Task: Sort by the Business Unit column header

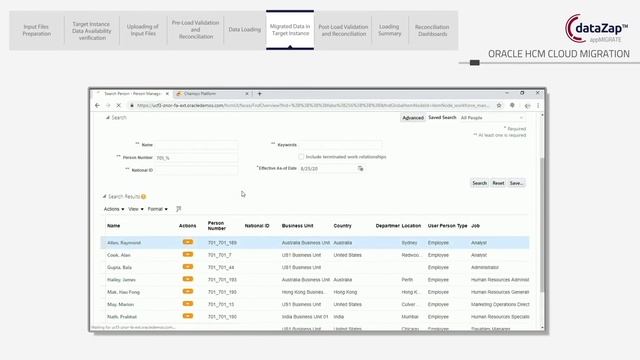Action: pyautogui.click(x=298, y=226)
